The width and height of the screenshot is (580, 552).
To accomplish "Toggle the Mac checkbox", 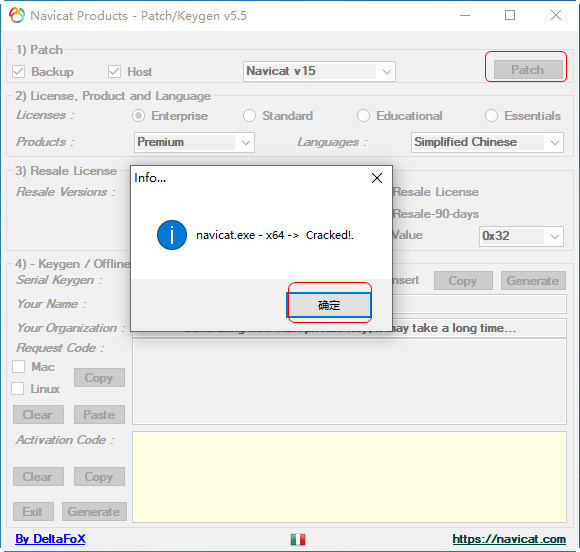I will click(18, 367).
